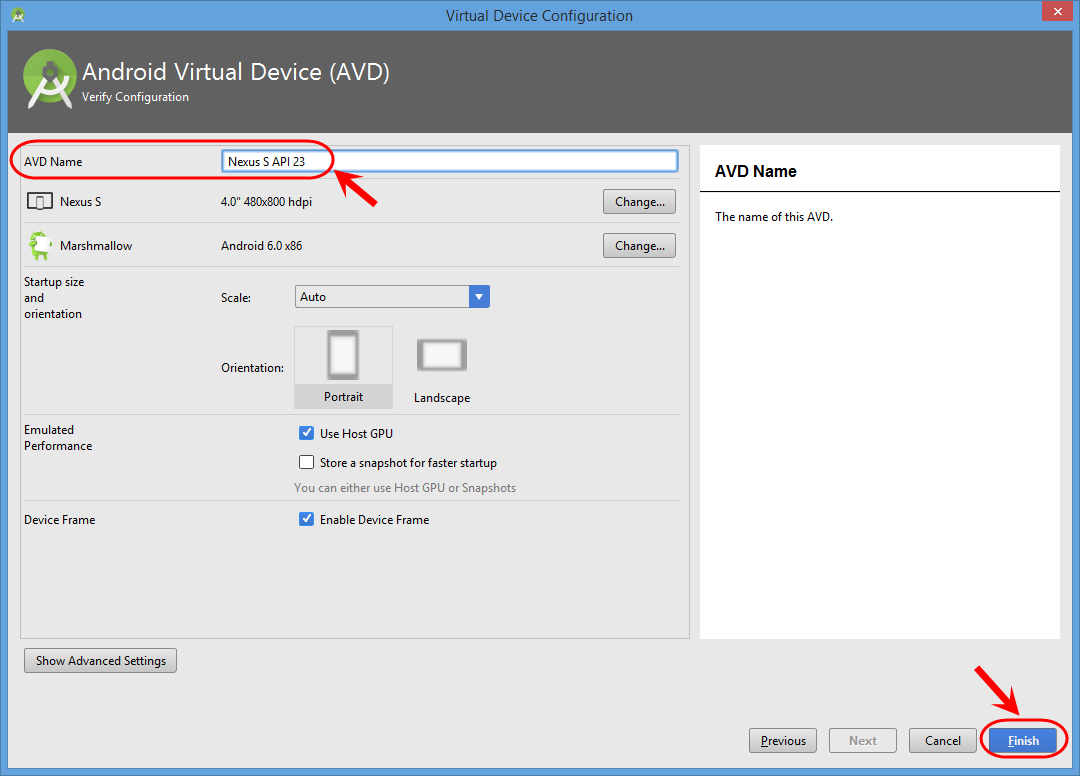Click the 'Emulated Performance' section label
The height and width of the screenshot is (776, 1080).
coord(58,438)
